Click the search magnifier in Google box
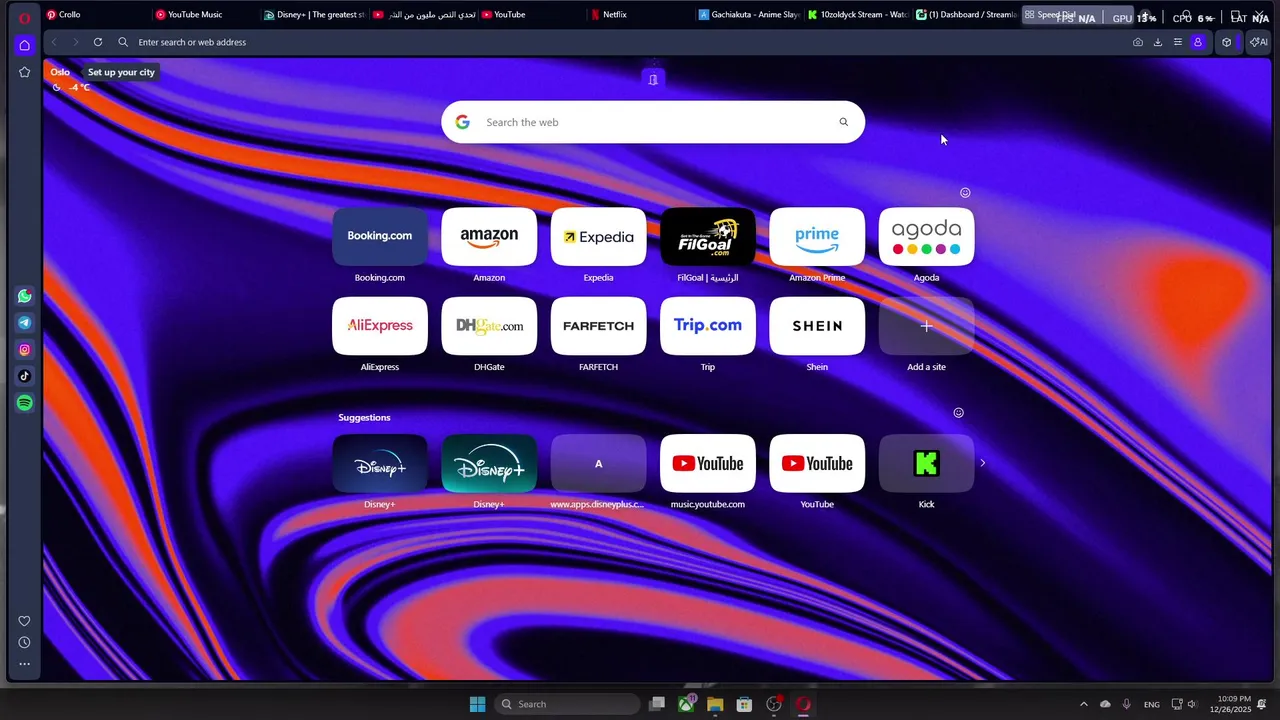 point(843,122)
